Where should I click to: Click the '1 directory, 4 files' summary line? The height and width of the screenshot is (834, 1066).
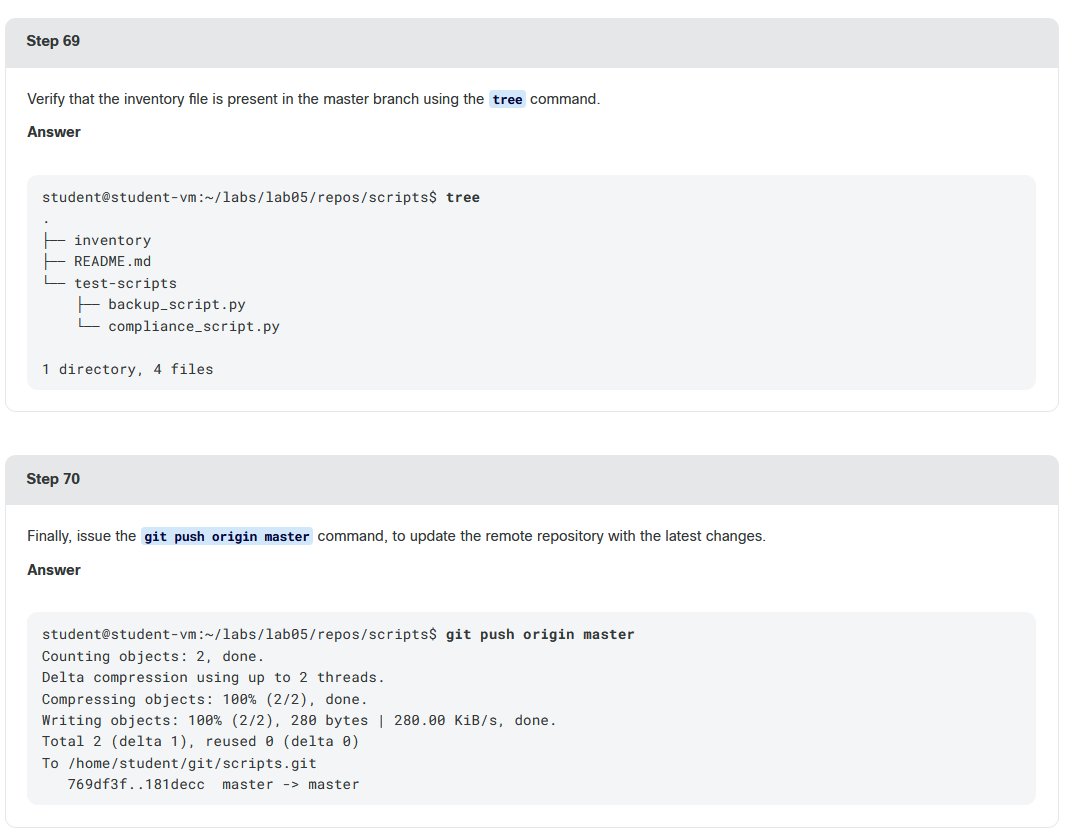[128, 369]
